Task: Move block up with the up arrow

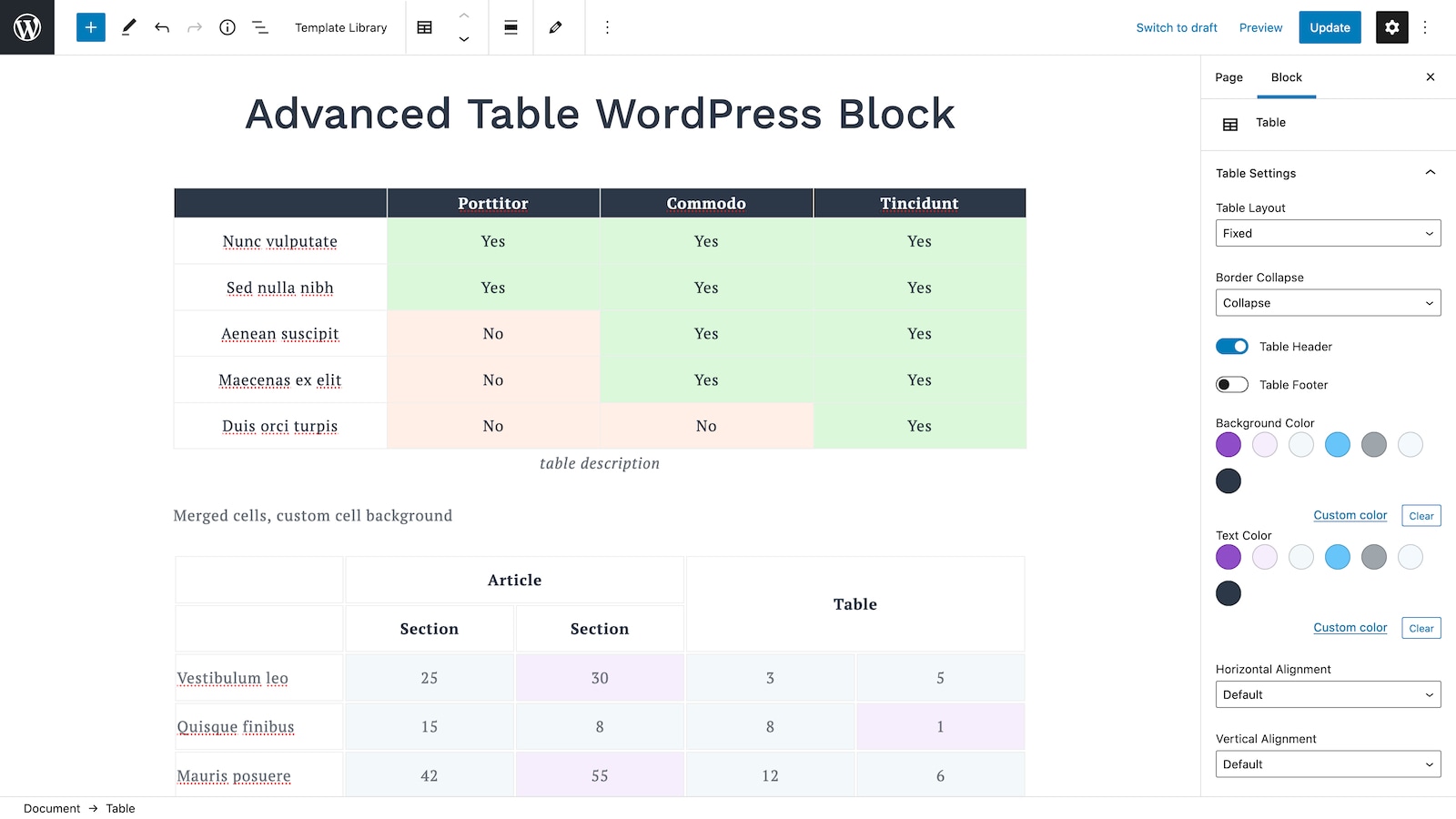Action: (464, 15)
